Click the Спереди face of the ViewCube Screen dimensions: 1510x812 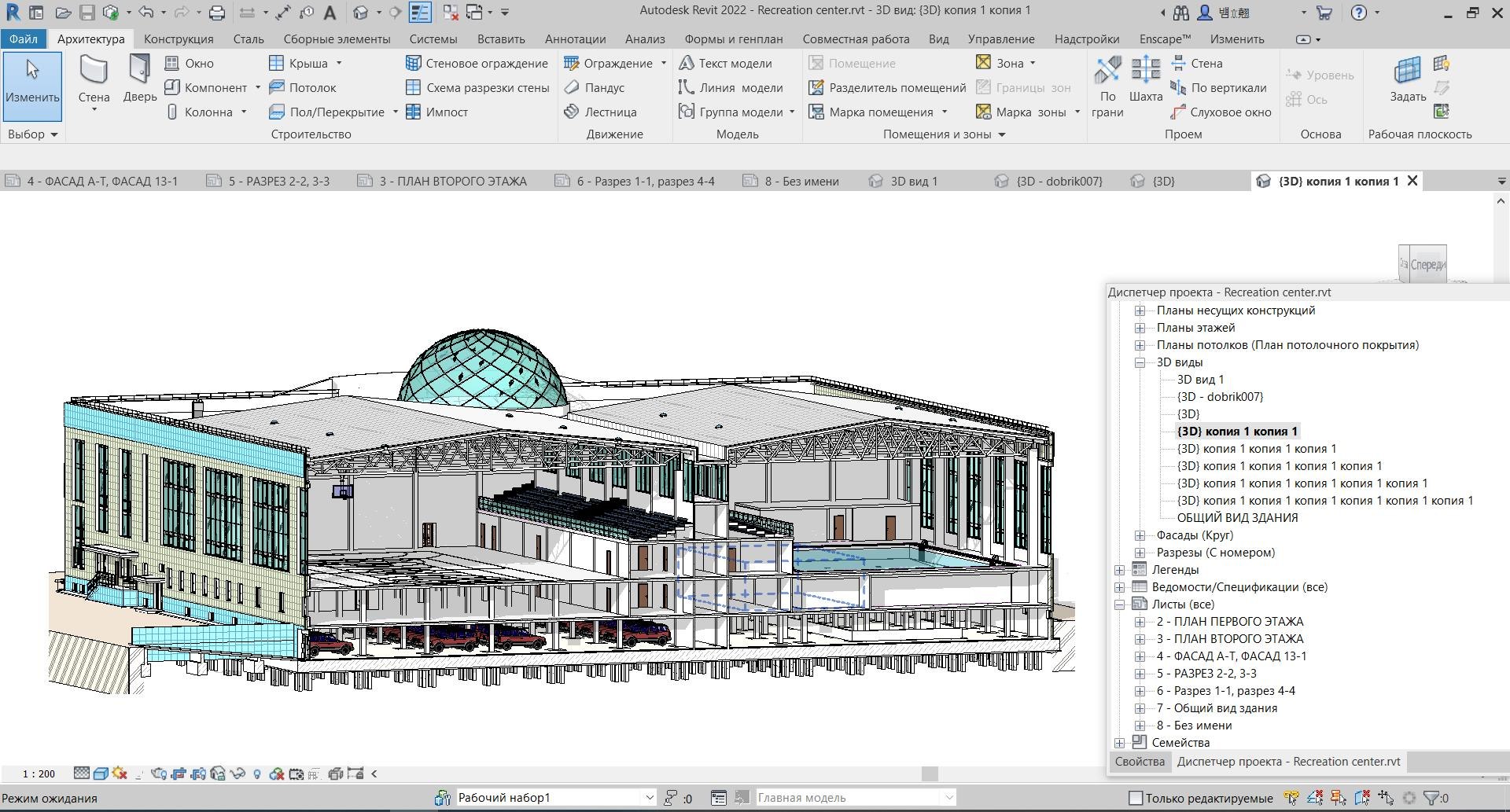click(x=1427, y=265)
